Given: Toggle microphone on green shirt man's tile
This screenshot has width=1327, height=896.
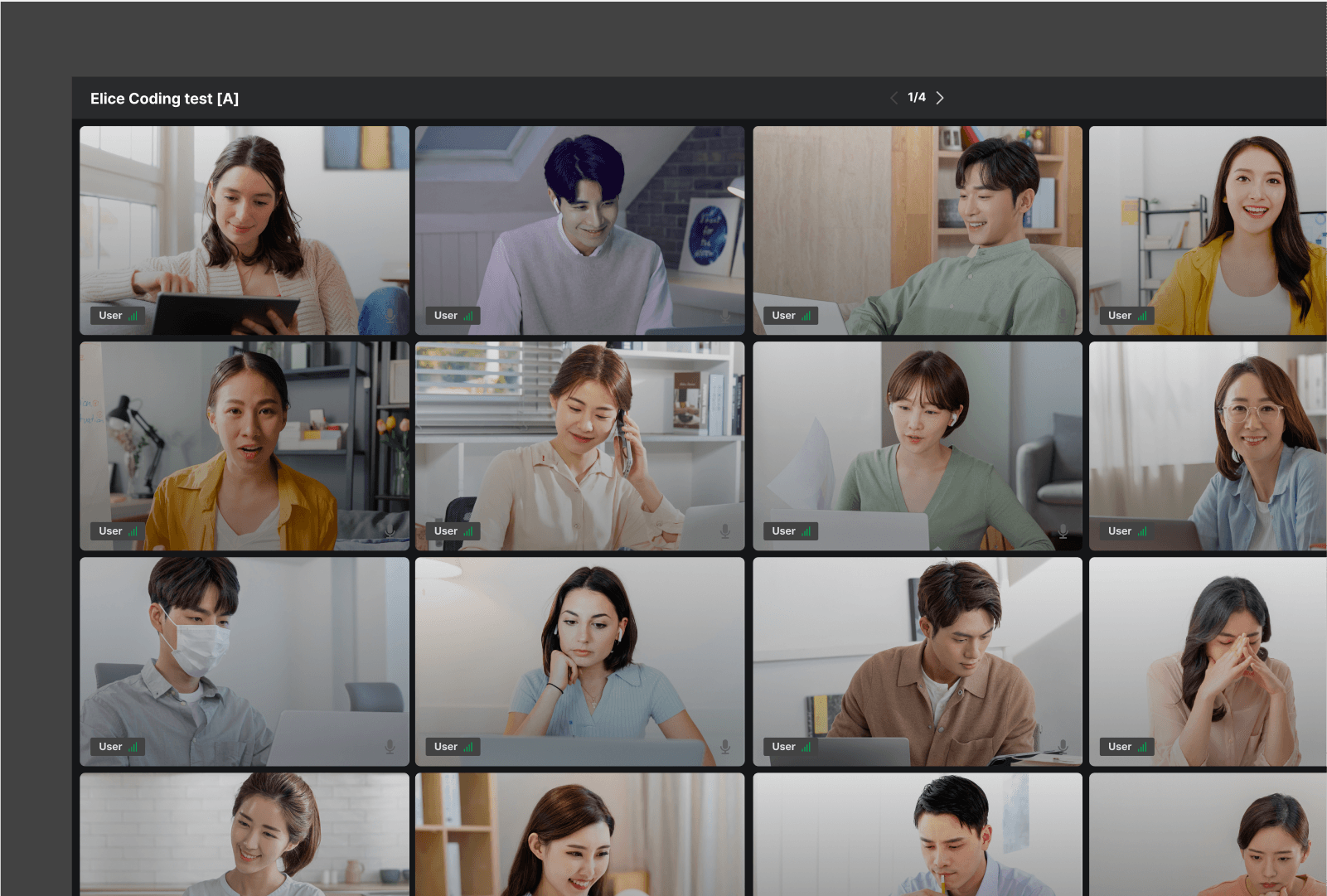Looking at the screenshot, I should [1063, 316].
